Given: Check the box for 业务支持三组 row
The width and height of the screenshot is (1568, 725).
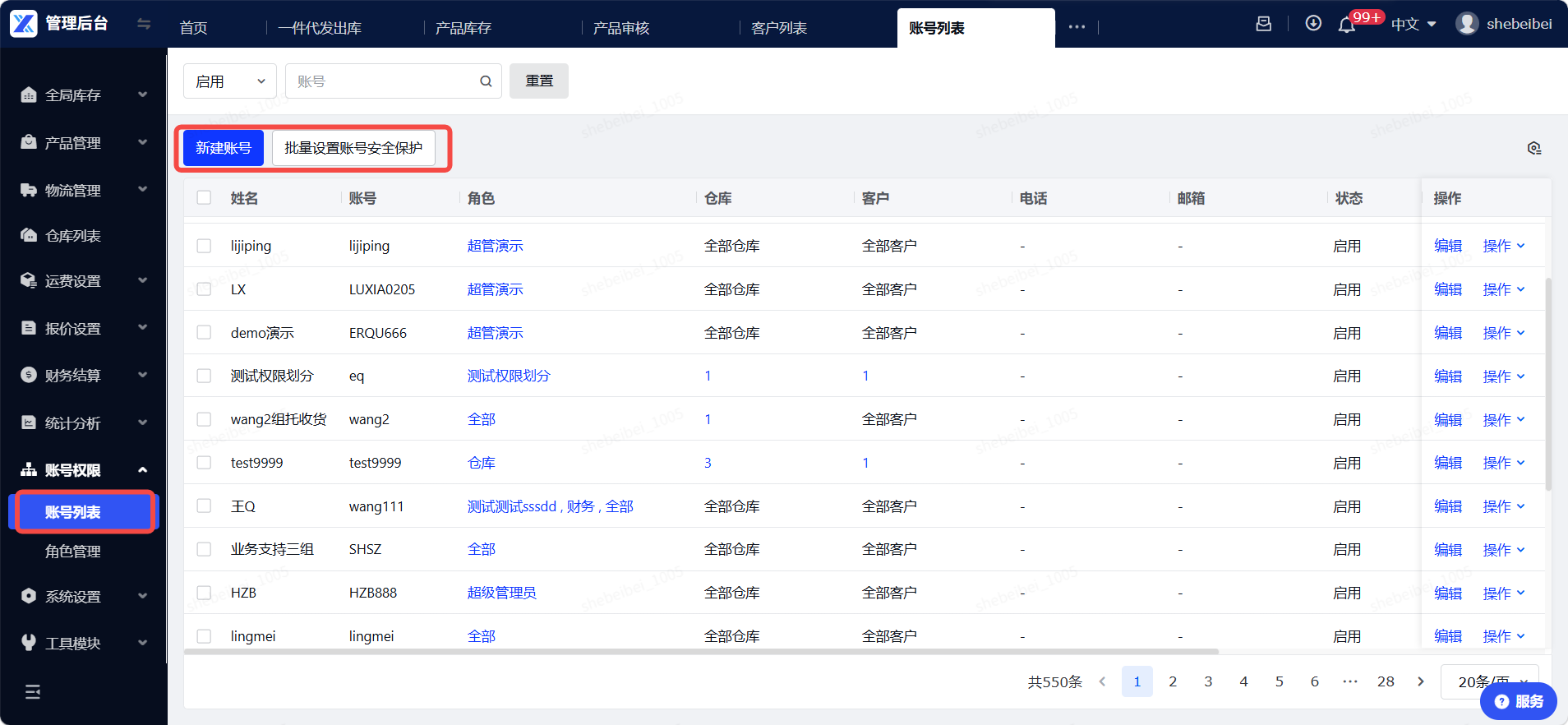Looking at the screenshot, I should (204, 549).
